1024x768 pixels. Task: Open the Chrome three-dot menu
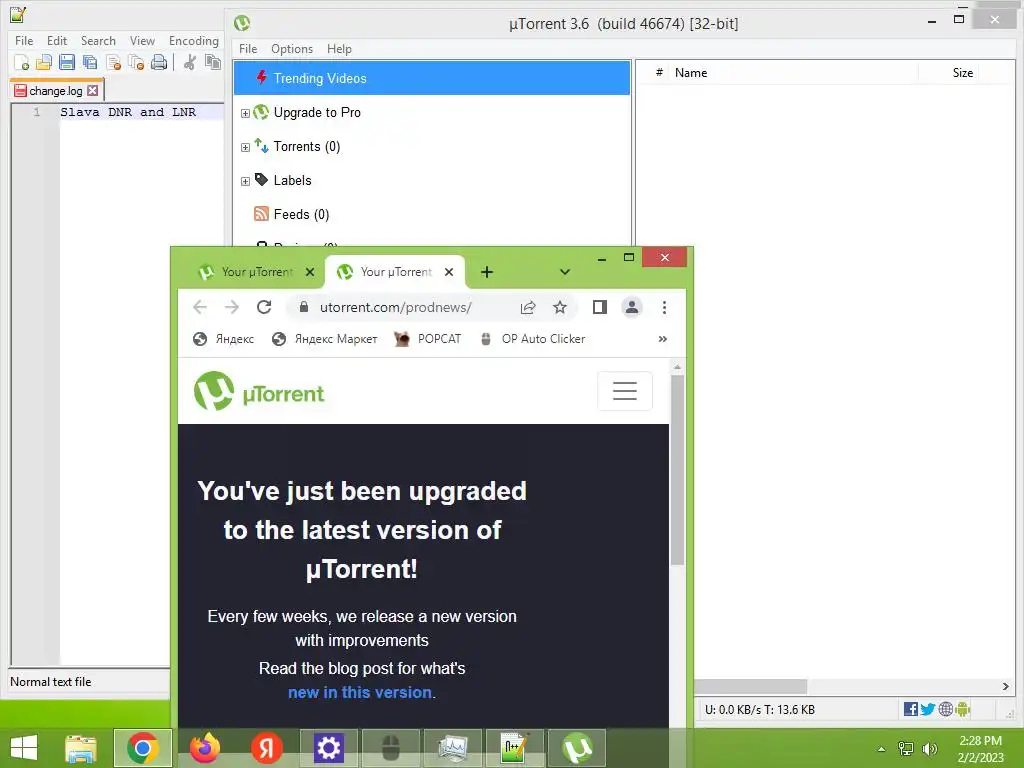[664, 307]
